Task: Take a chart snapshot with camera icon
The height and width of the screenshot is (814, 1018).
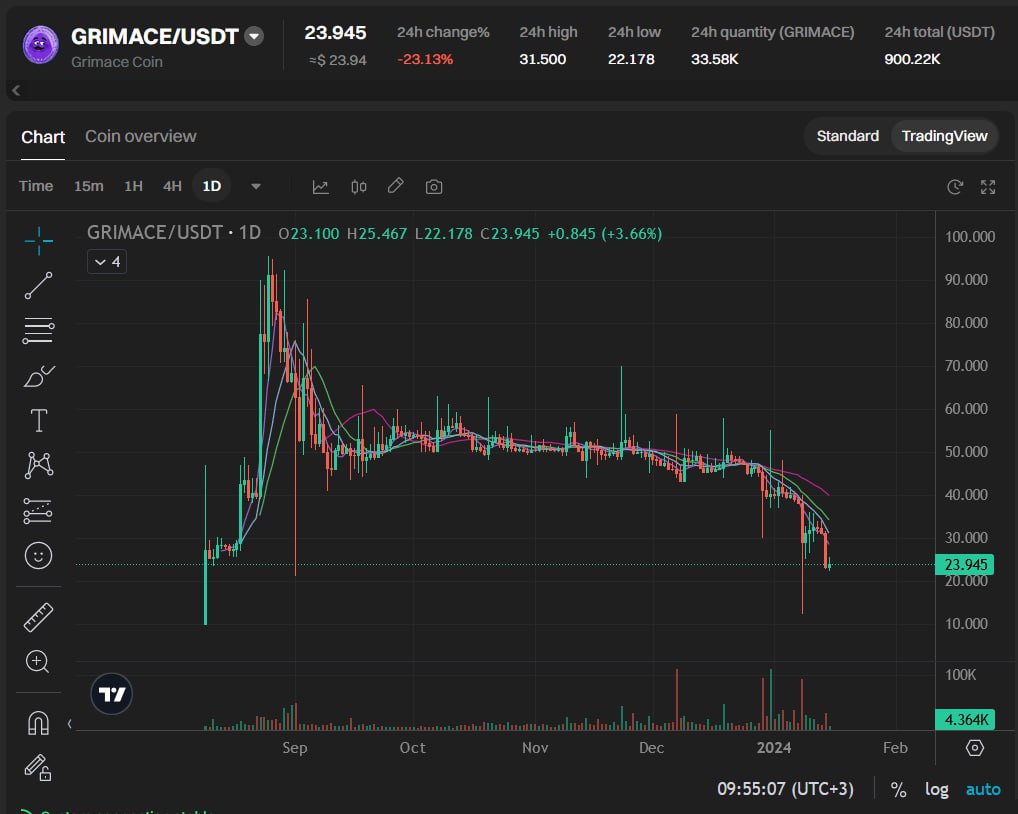Action: (434, 187)
